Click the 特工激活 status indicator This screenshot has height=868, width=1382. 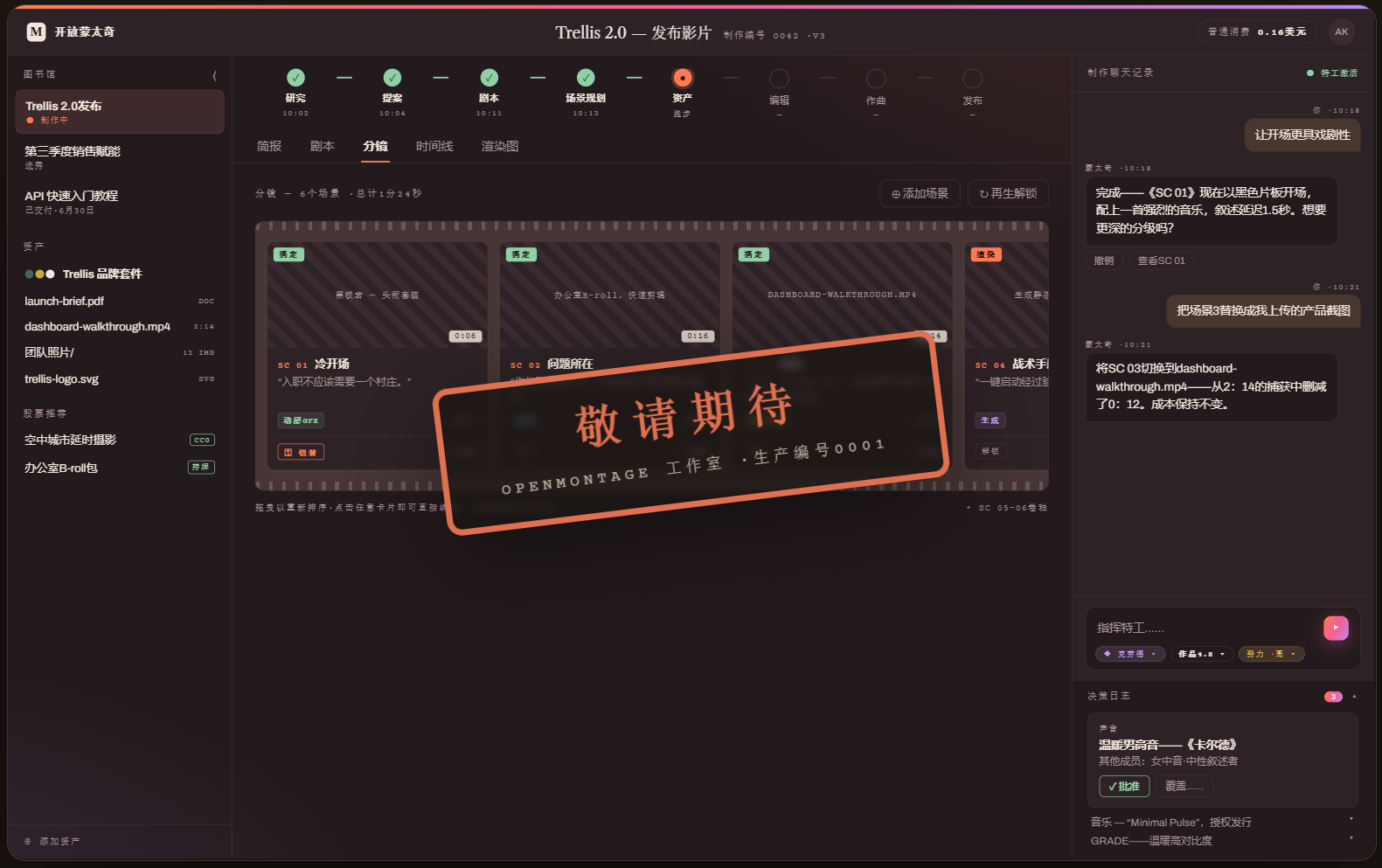coord(1332,73)
